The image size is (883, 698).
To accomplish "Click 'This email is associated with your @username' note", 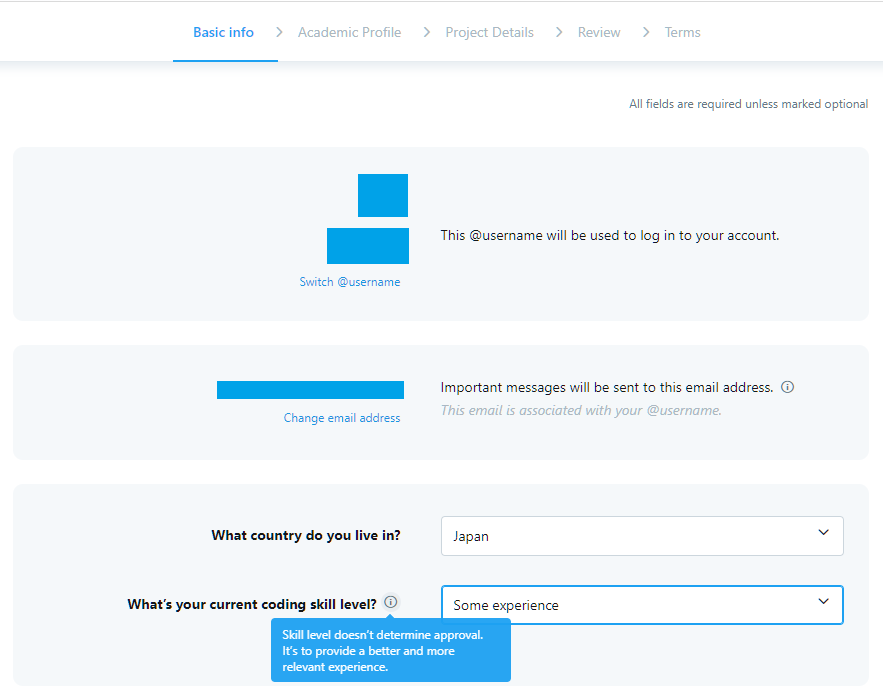I will pyautogui.click(x=581, y=411).
